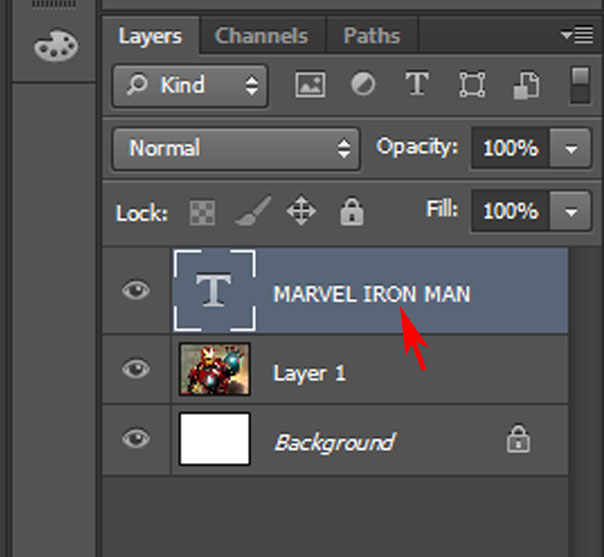Expand the Opacity slider arrow

[571, 149]
